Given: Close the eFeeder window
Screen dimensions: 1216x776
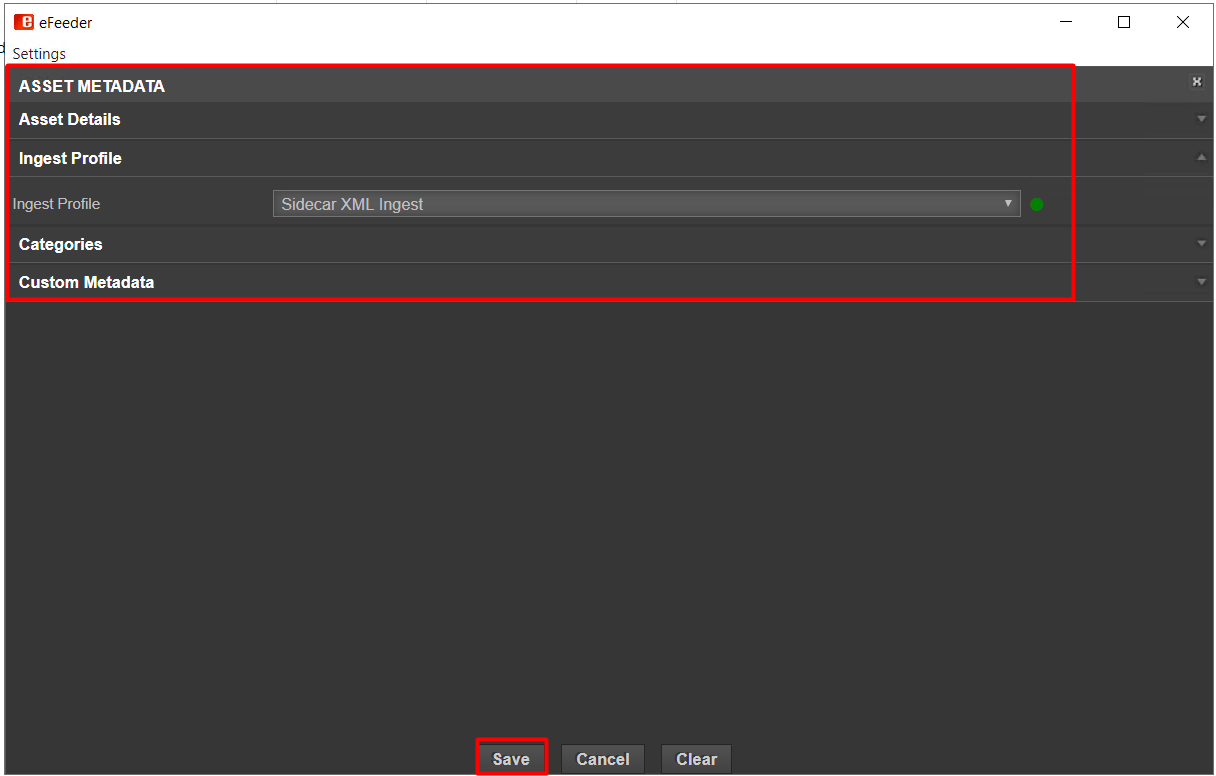Looking at the screenshot, I should click(x=1183, y=22).
